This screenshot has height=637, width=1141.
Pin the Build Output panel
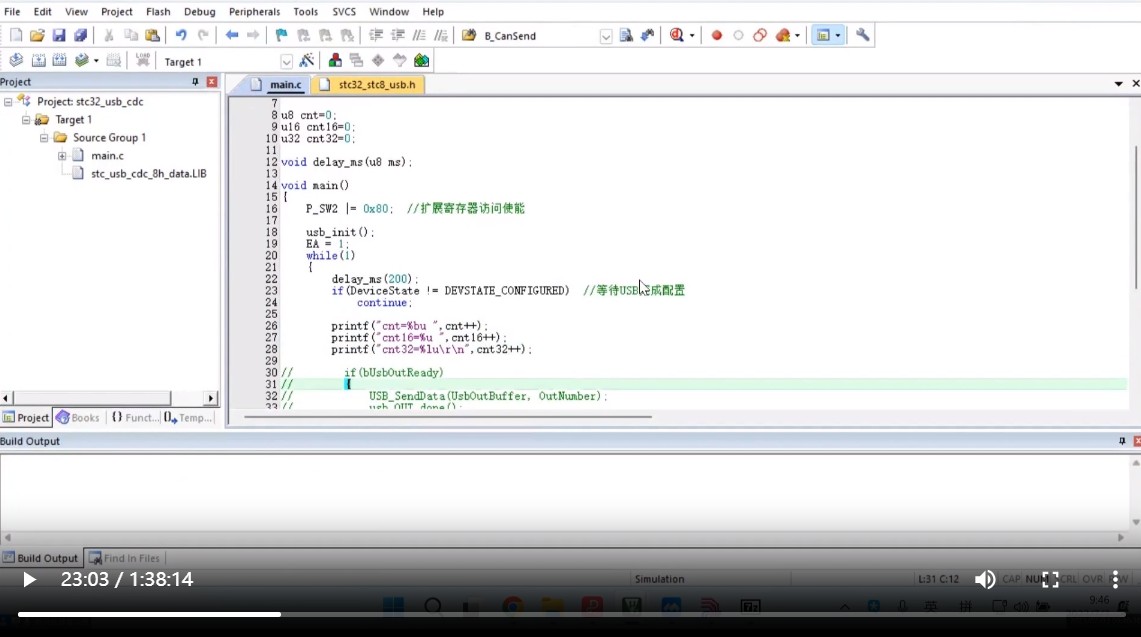[1122, 441]
